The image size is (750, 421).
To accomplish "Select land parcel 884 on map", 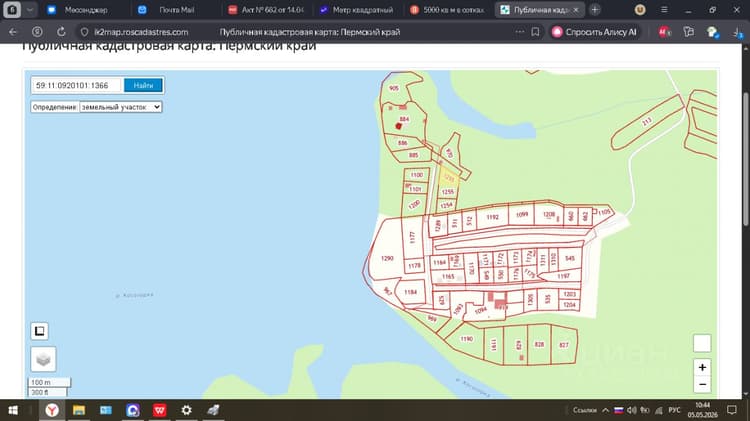I will point(405,119).
